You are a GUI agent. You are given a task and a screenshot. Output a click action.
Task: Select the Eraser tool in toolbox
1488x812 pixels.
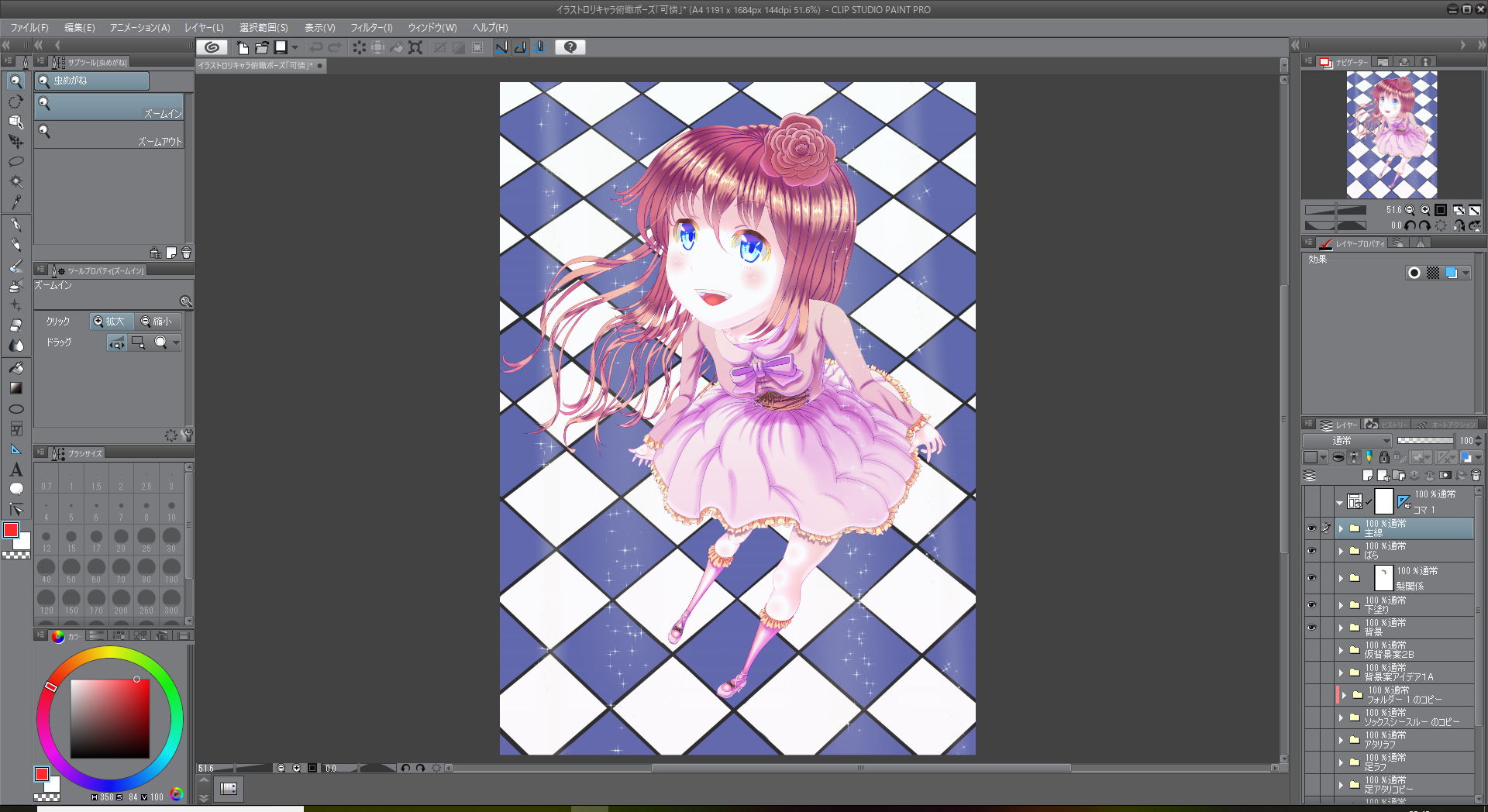pos(15,325)
